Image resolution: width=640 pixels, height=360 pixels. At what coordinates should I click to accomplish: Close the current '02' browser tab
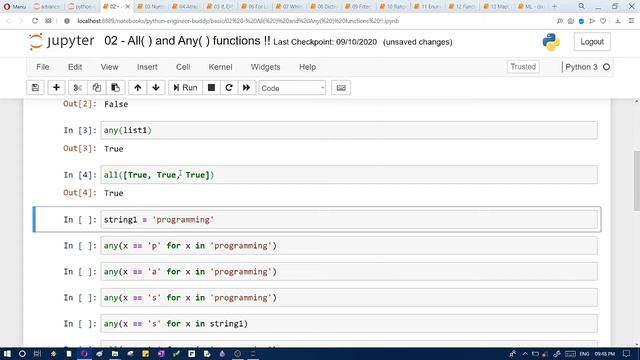tap(128, 7)
